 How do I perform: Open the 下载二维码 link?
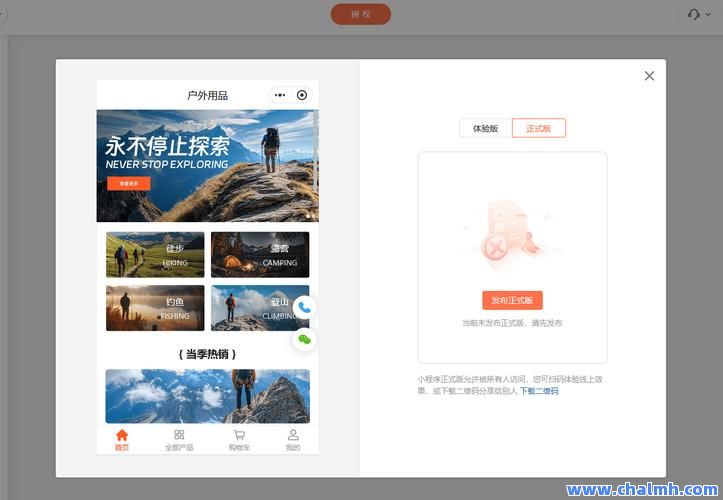tap(539, 391)
